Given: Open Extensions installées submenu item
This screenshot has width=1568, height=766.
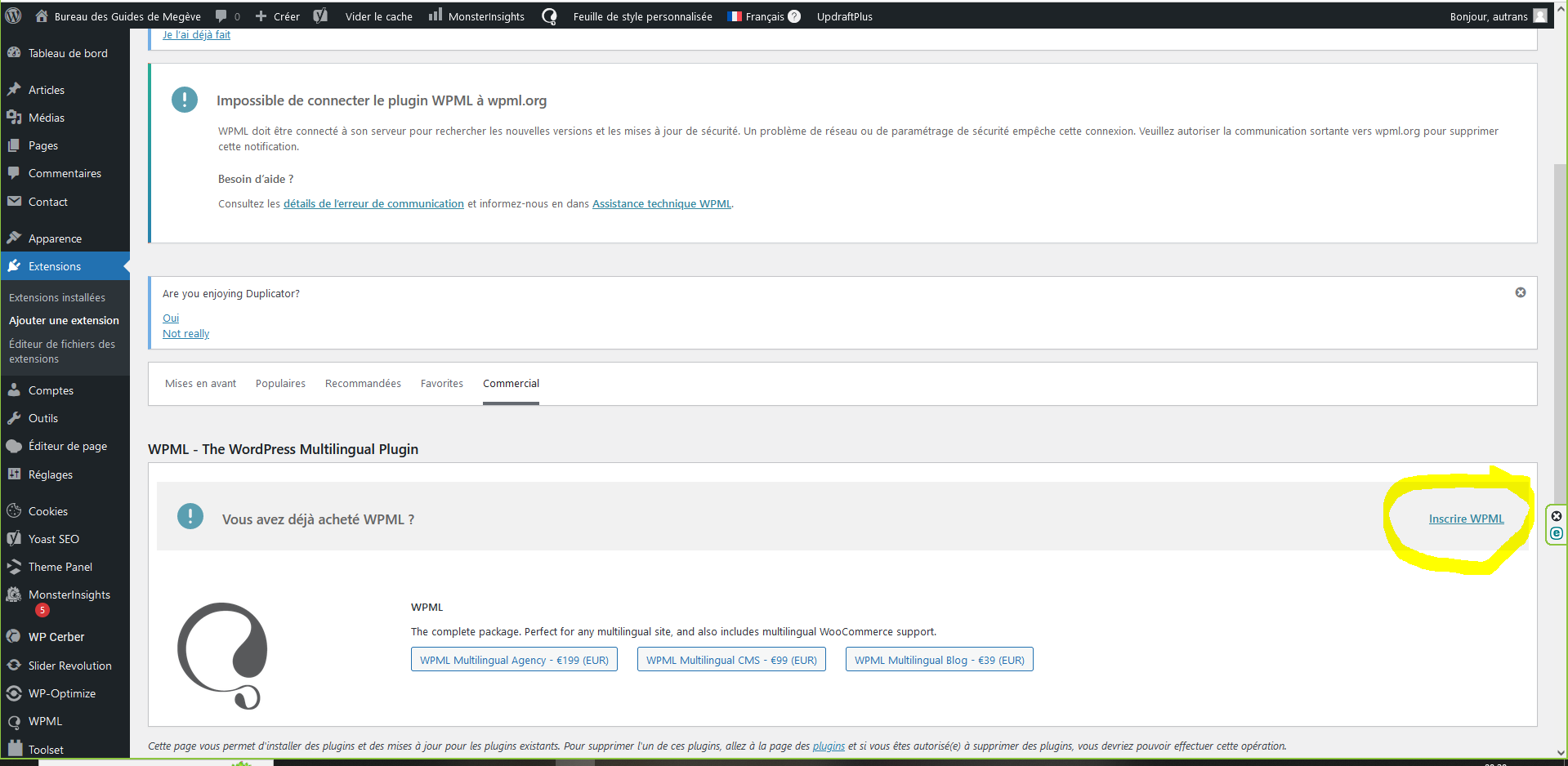Looking at the screenshot, I should click(x=57, y=297).
